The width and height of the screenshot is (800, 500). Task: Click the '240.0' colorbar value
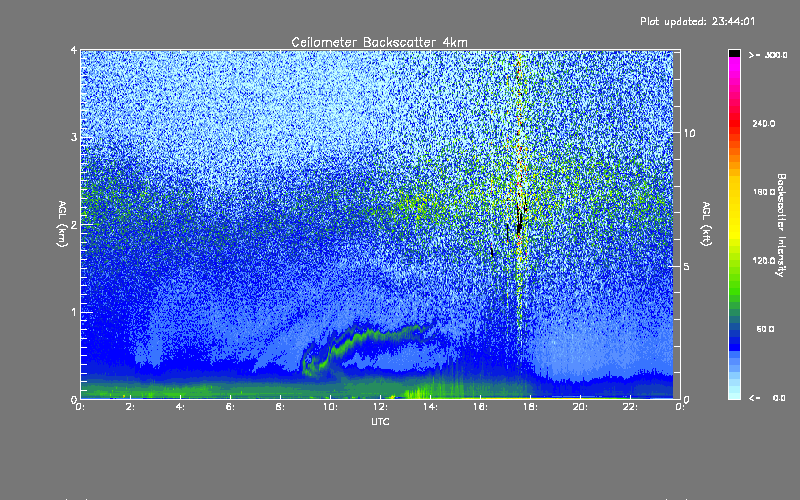click(x=764, y=123)
